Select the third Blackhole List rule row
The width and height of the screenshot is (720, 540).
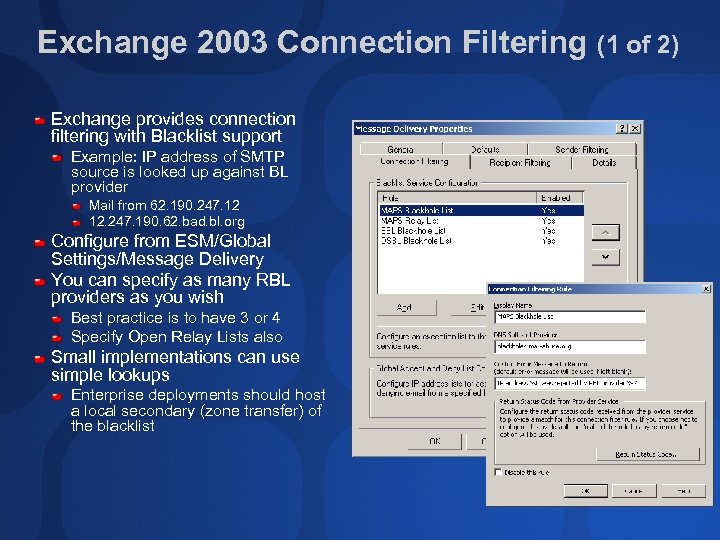coord(481,231)
